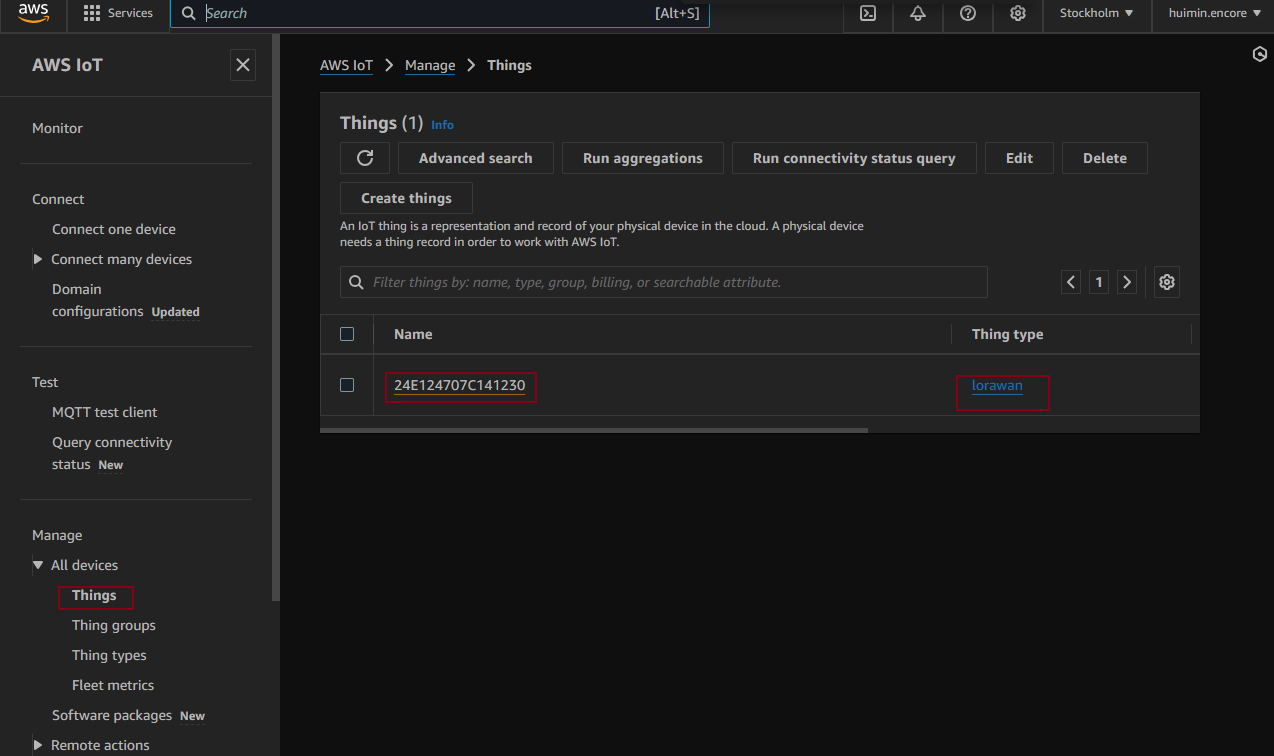Sort by the Name column header
Screen dimensions: 1274x756
(413, 334)
